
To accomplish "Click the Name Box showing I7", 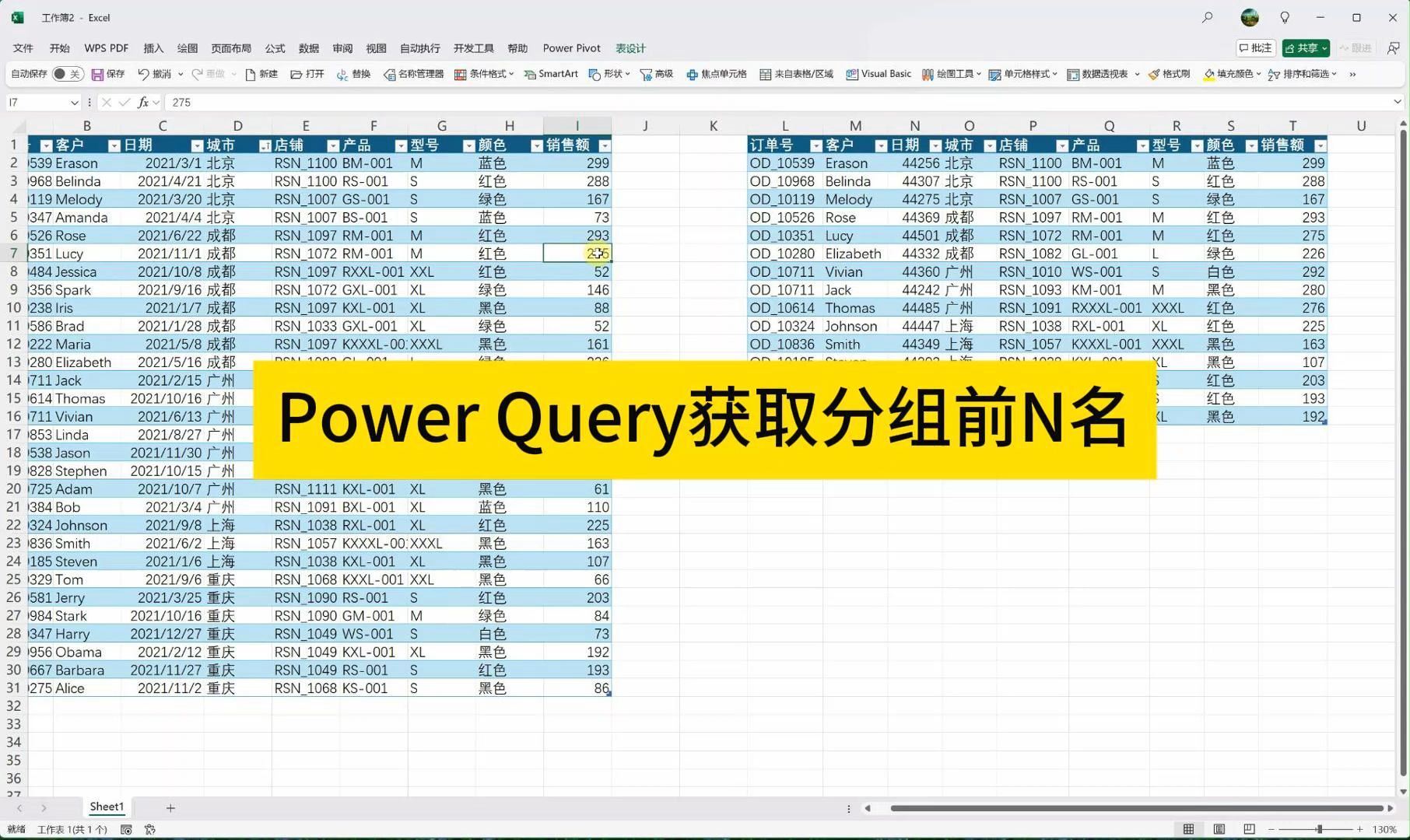I will [x=37, y=102].
